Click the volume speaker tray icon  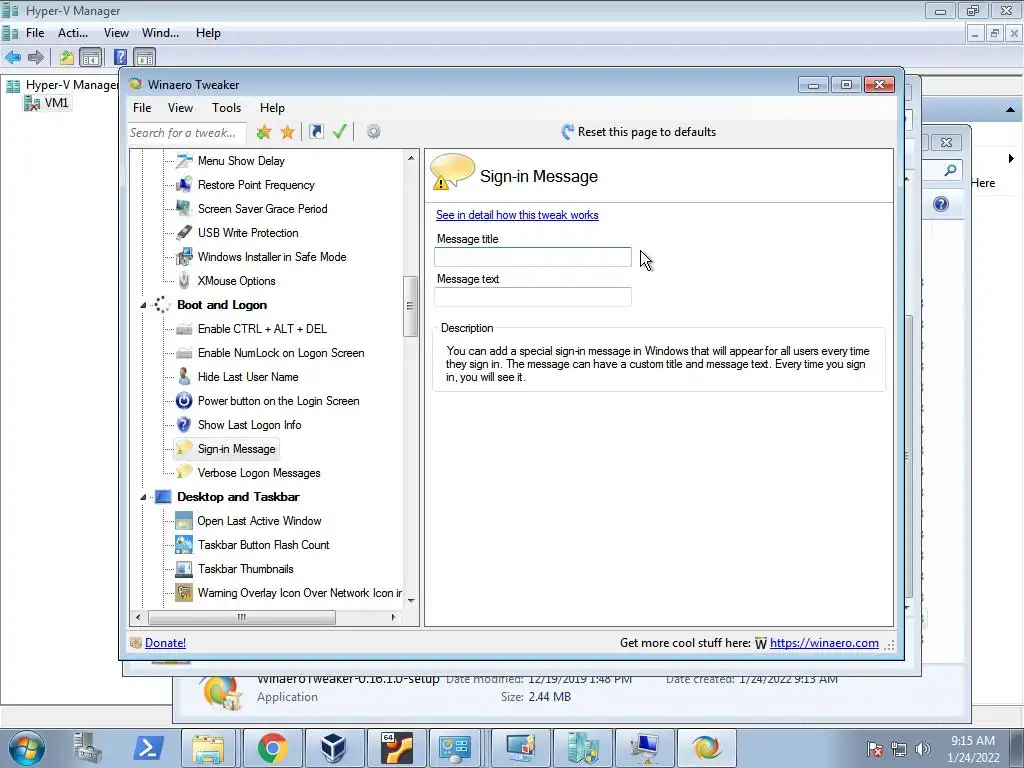[922, 748]
